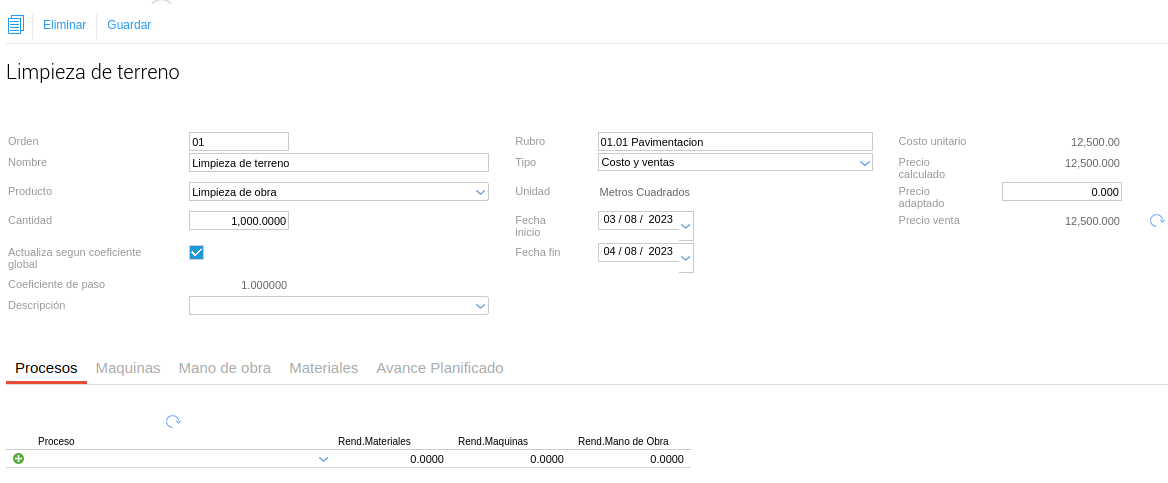Click the green add process icon
This screenshot has width=1168, height=483.
(x=18, y=459)
